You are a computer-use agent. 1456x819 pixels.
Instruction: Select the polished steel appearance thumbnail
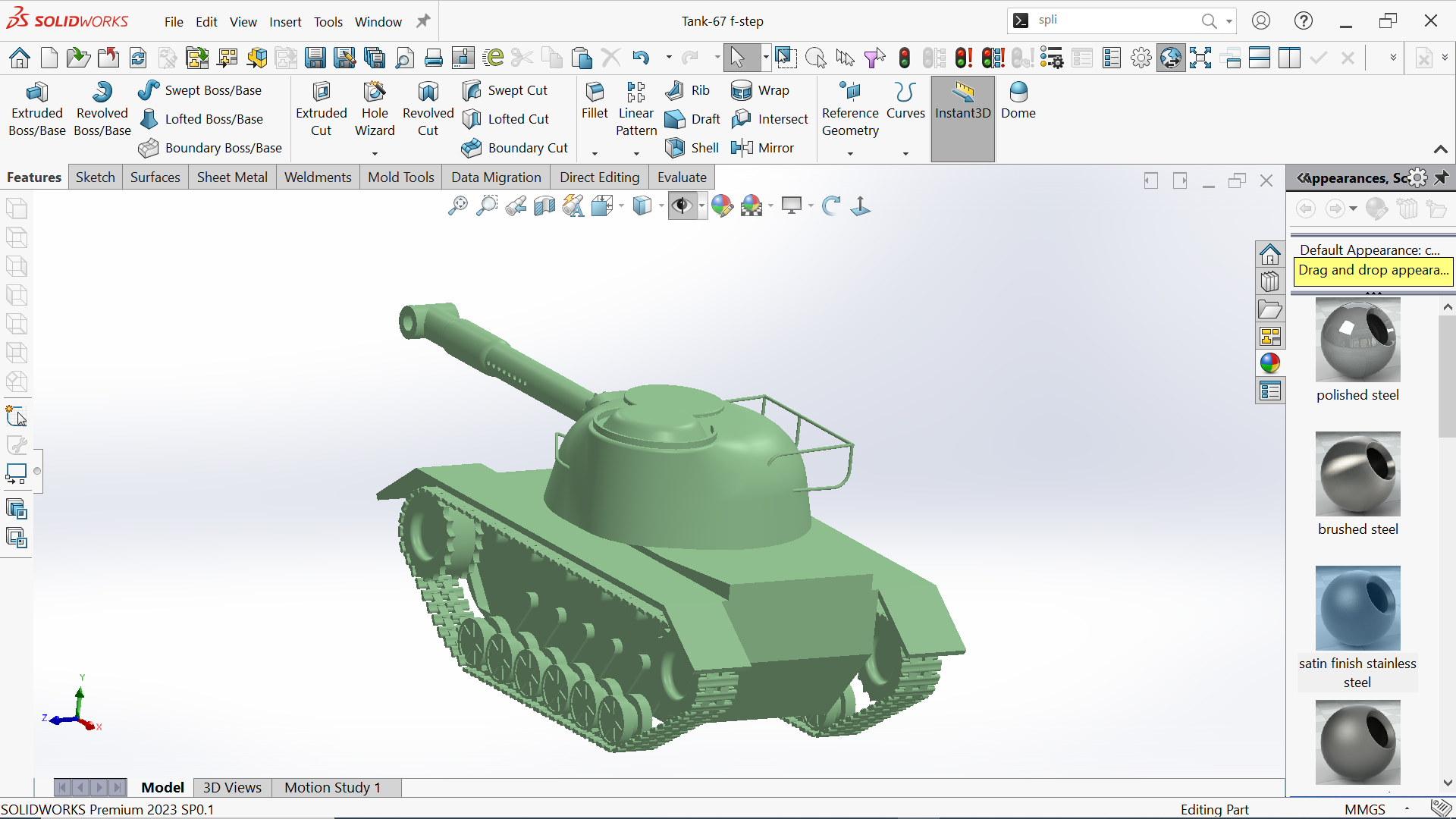click(1357, 340)
